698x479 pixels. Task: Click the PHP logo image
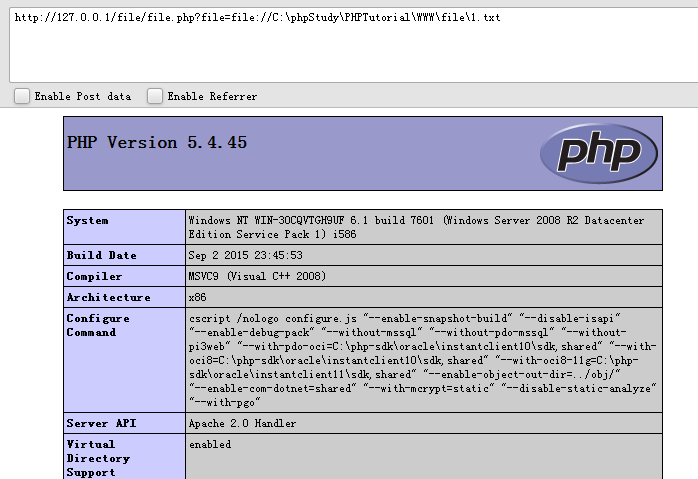coord(599,153)
